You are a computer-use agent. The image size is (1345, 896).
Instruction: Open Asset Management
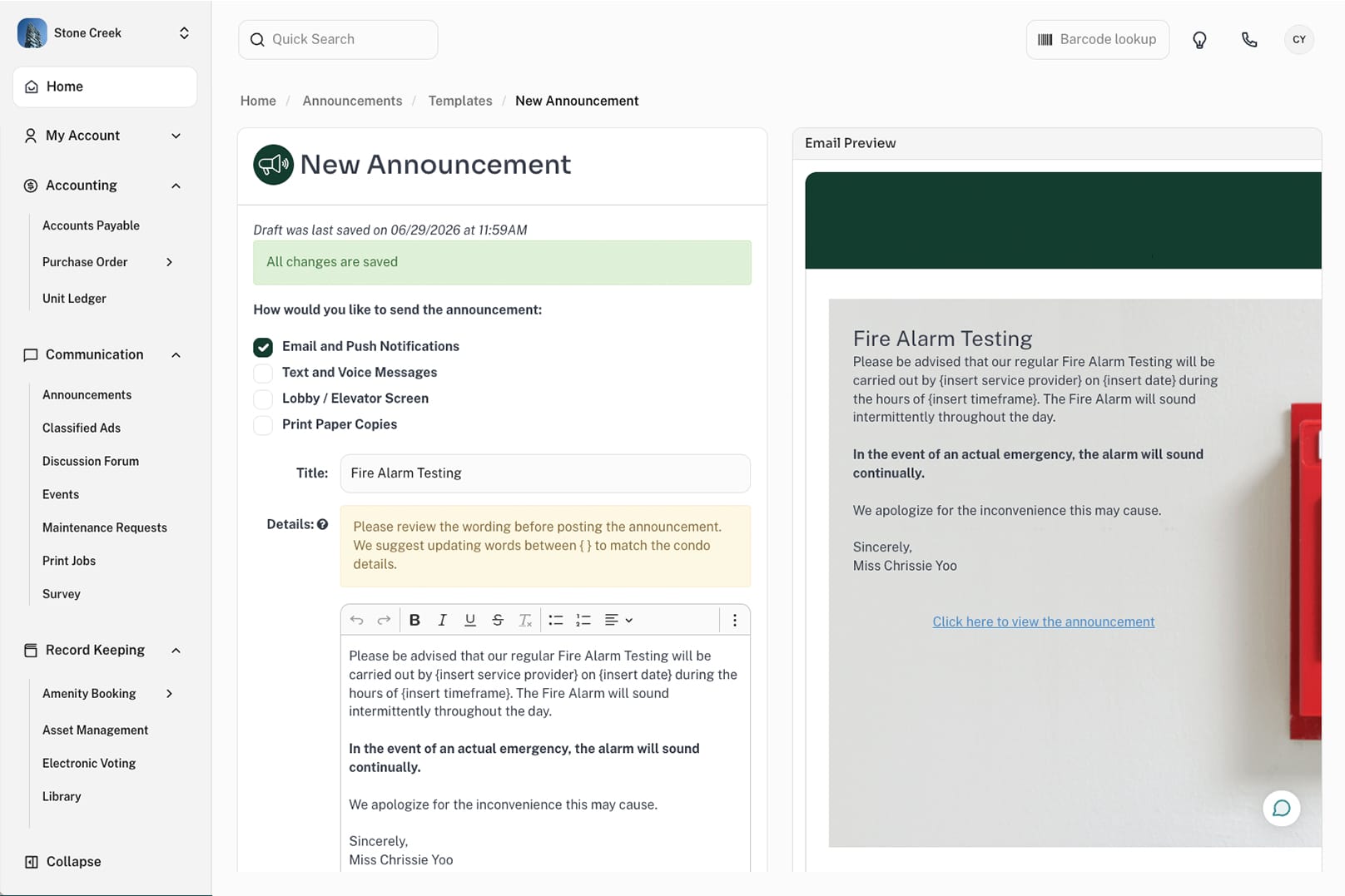95,730
